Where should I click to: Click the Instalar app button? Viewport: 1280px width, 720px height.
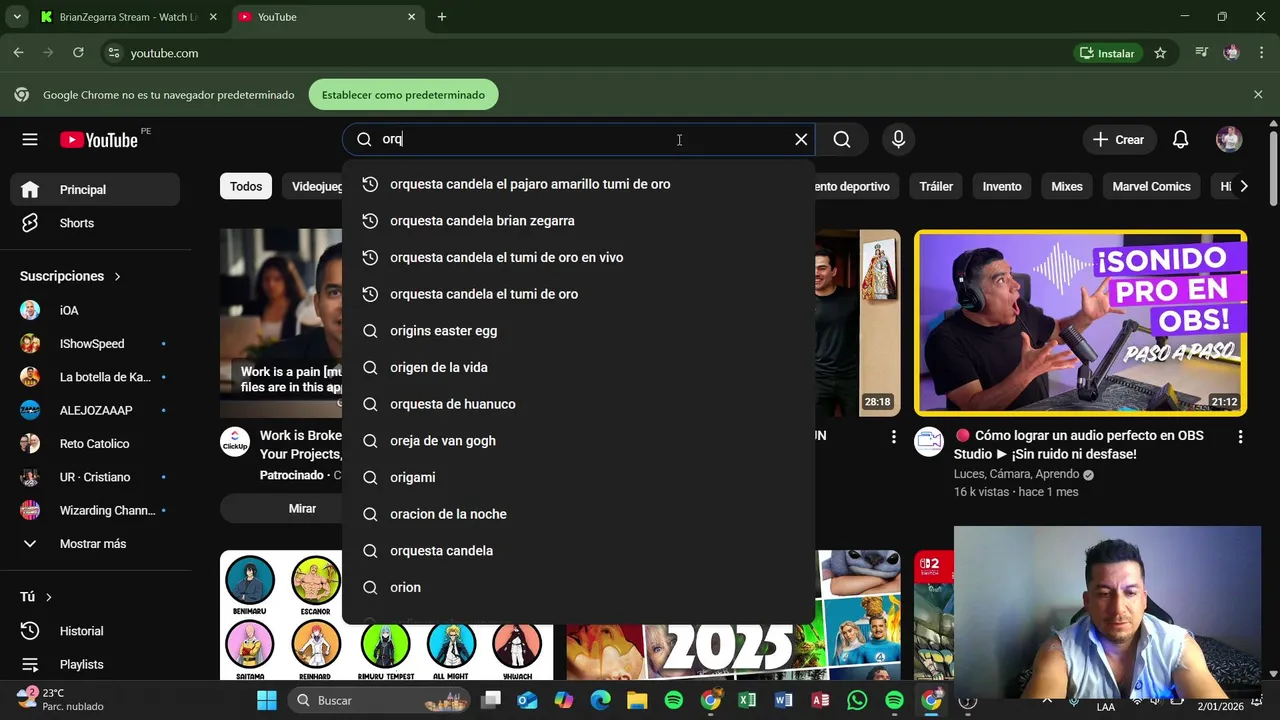click(x=1107, y=53)
